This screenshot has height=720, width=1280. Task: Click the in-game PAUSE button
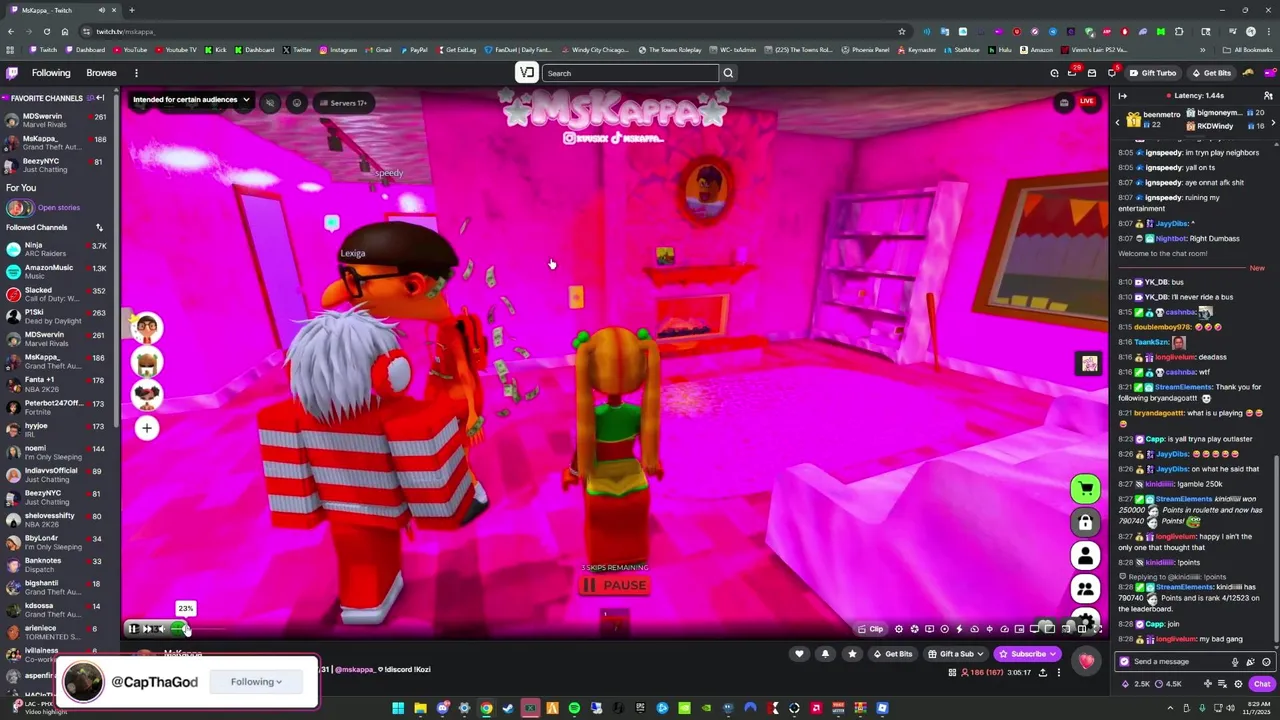click(615, 585)
